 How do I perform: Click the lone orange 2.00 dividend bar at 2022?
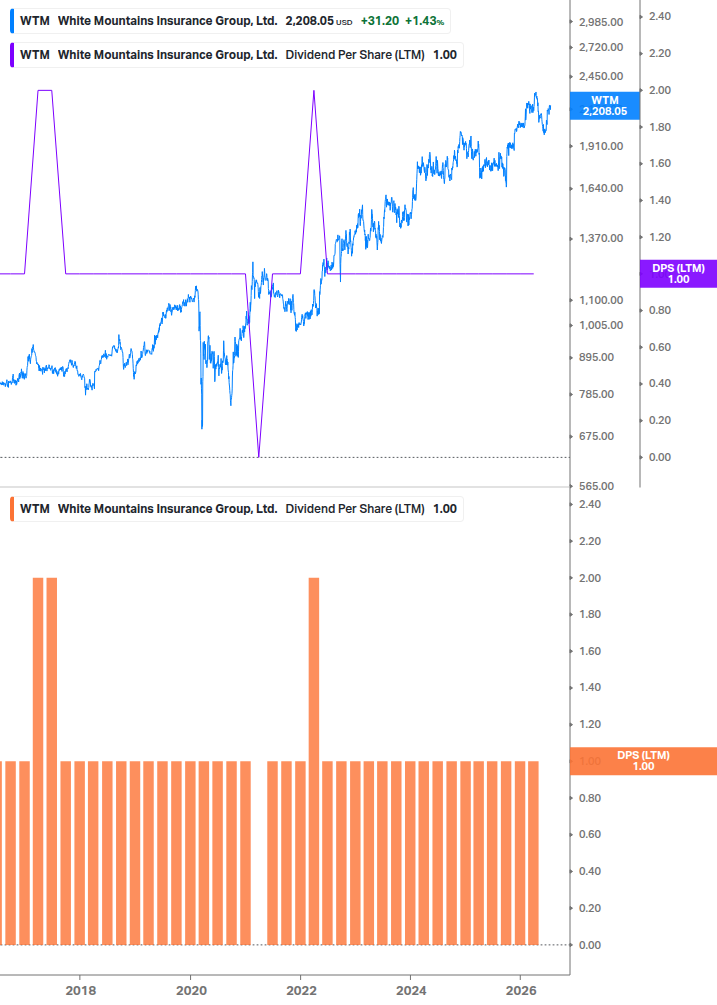pos(314,761)
